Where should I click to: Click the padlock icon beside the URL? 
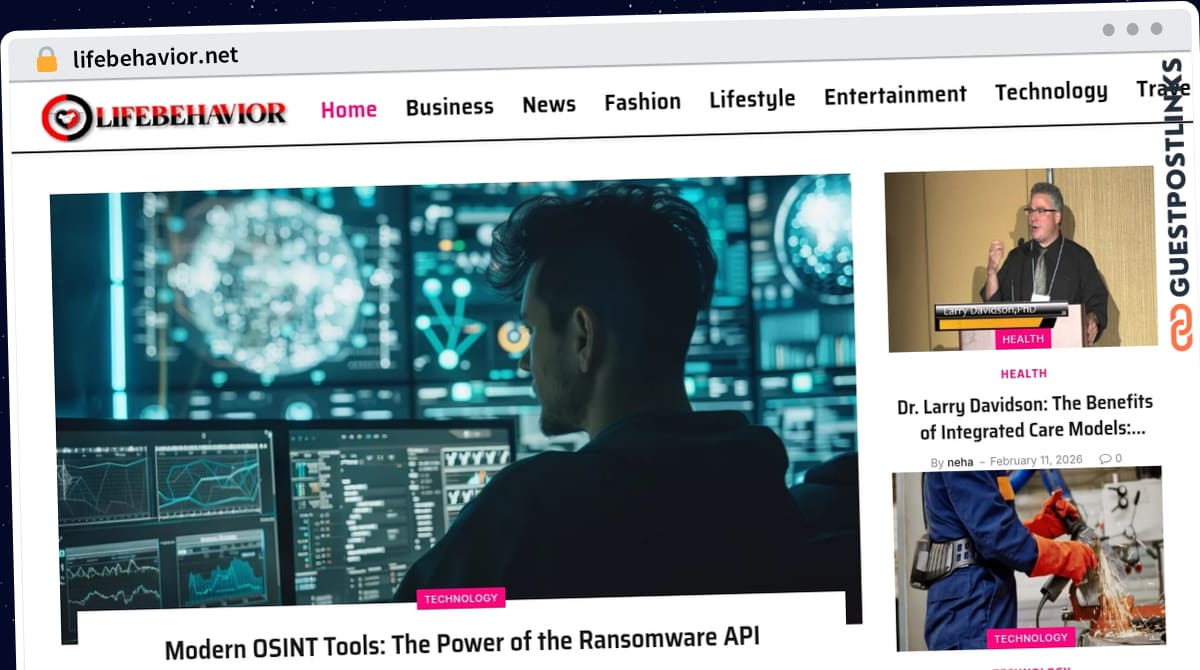(x=47, y=60)
